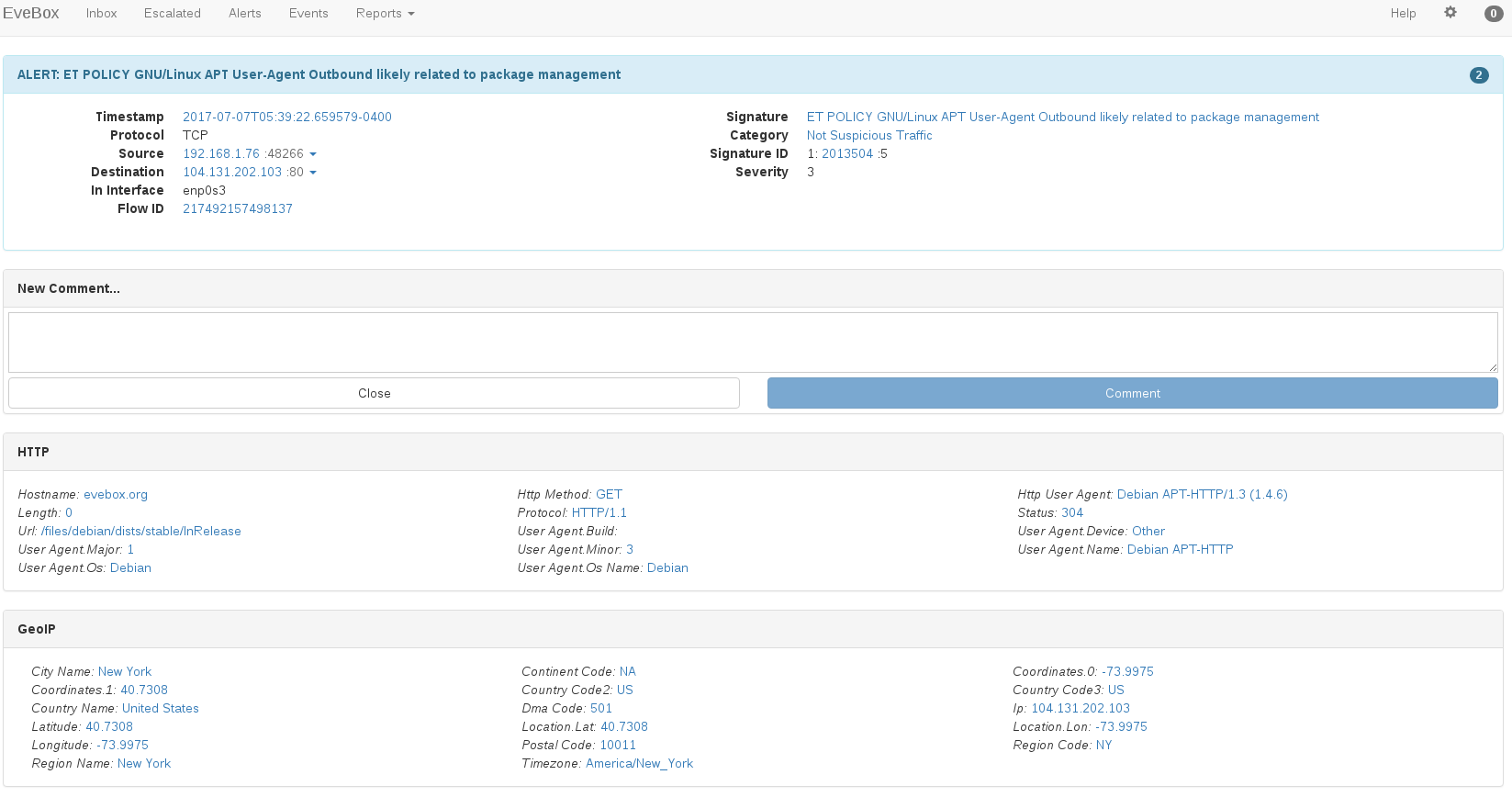Image resolution: width=1512 pixels, height=797 pixels.
Task: Click Country Code2 value US
Action: [625, 690]
